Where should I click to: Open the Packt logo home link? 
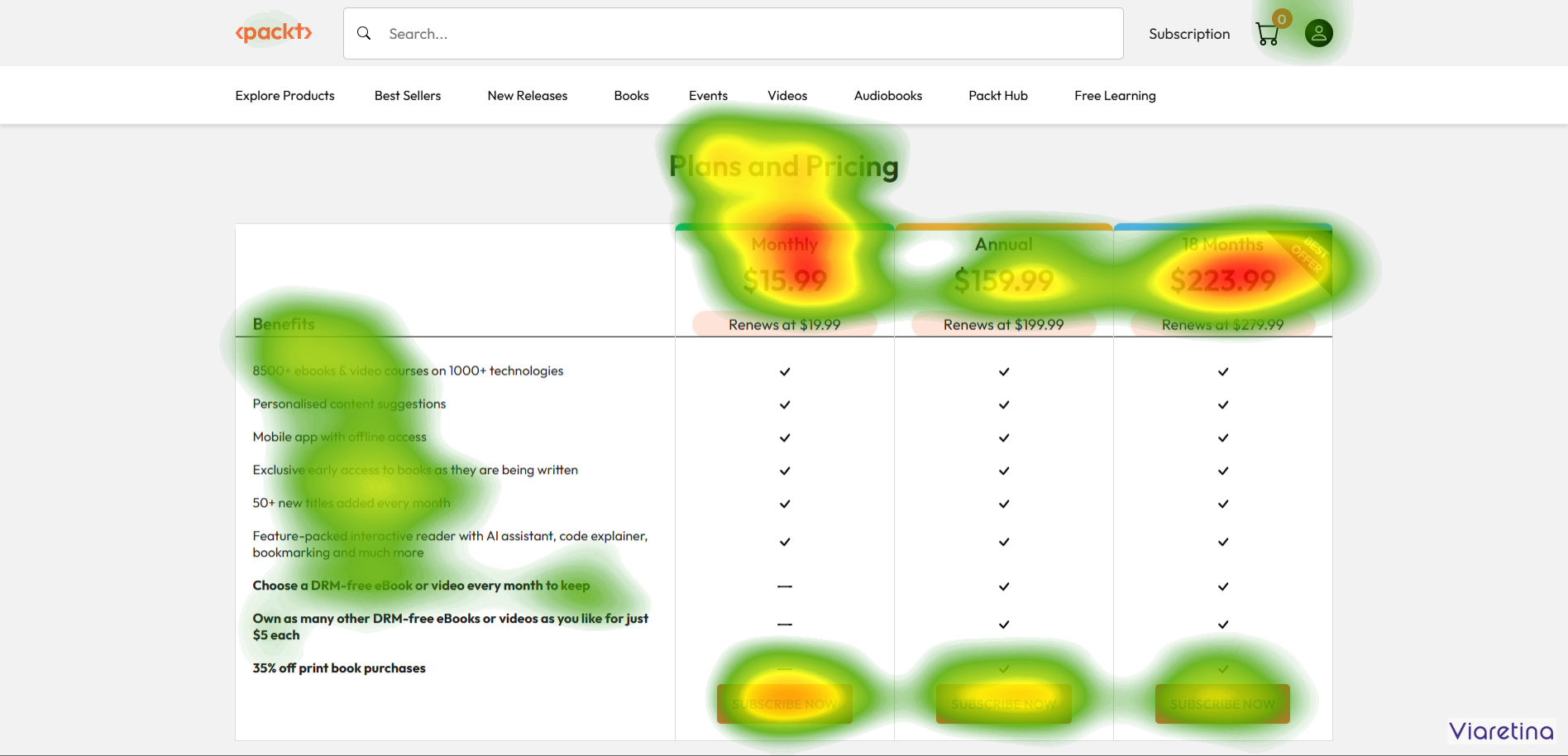[x=274, y=33]
